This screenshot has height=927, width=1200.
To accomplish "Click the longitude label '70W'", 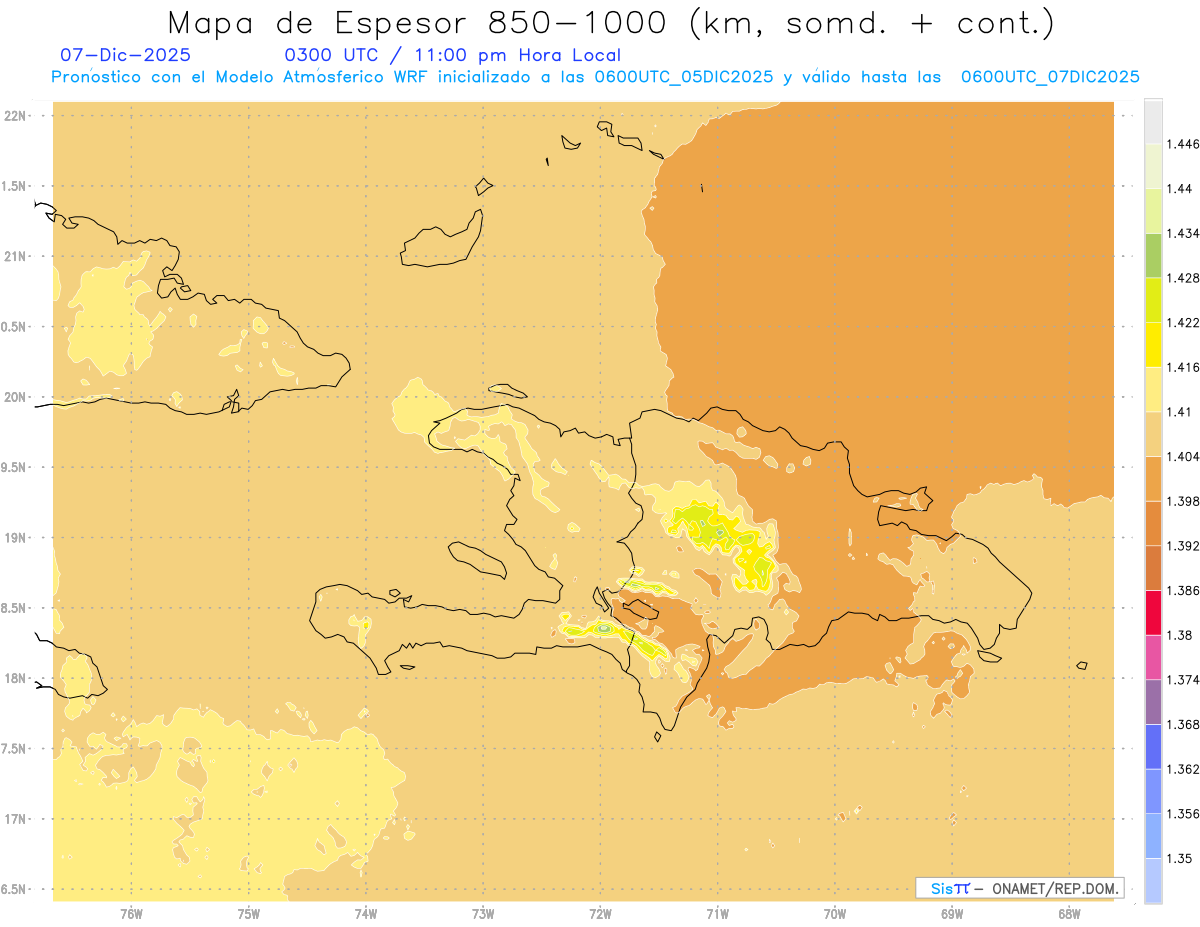I will (x=835, y=913).
